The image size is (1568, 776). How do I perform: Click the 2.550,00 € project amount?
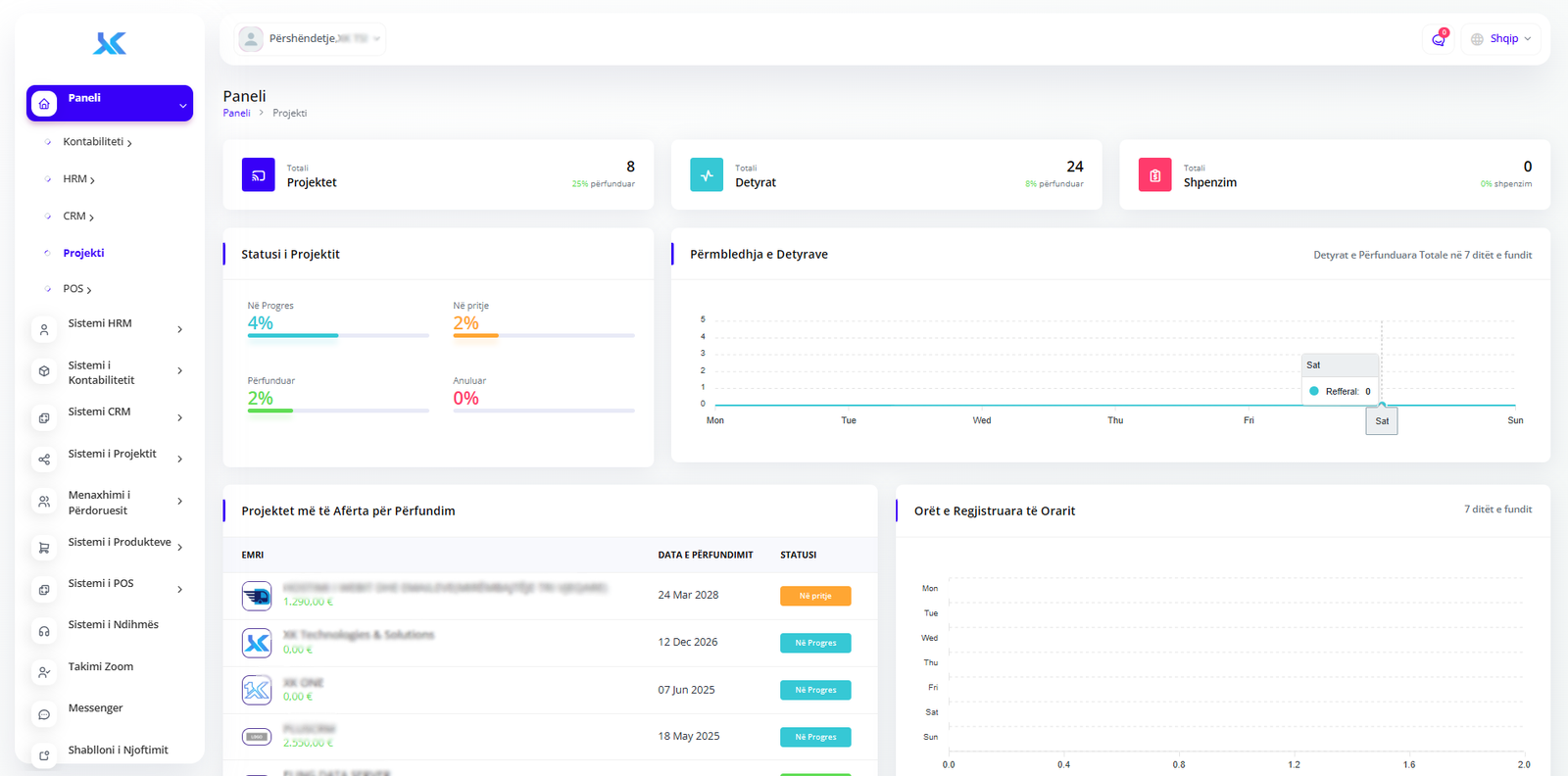[308, 744]
